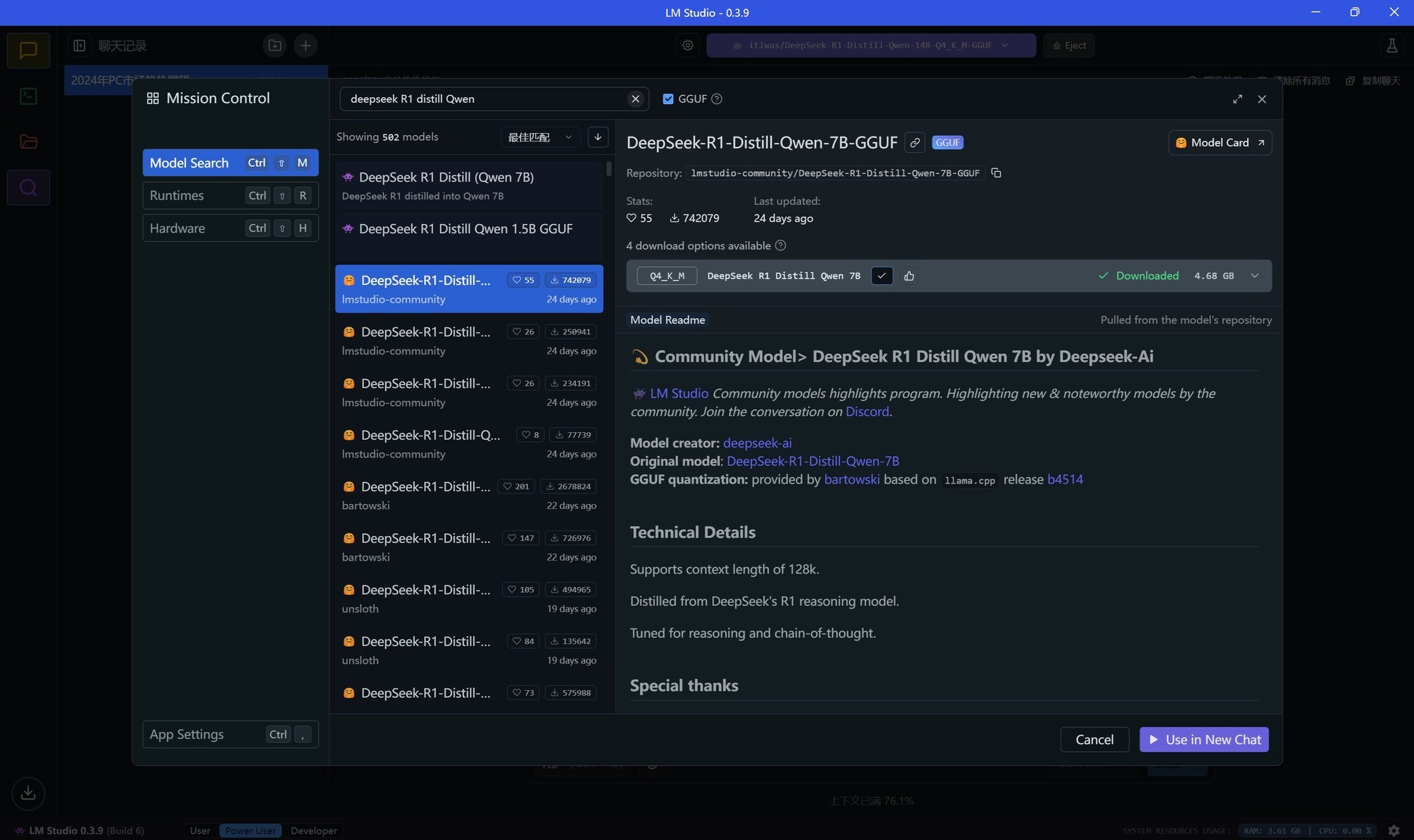Show GGUF help tooltip icon
Image resolution: width=1414 pixels, height=840 pixels.
[x=717, y=99]
